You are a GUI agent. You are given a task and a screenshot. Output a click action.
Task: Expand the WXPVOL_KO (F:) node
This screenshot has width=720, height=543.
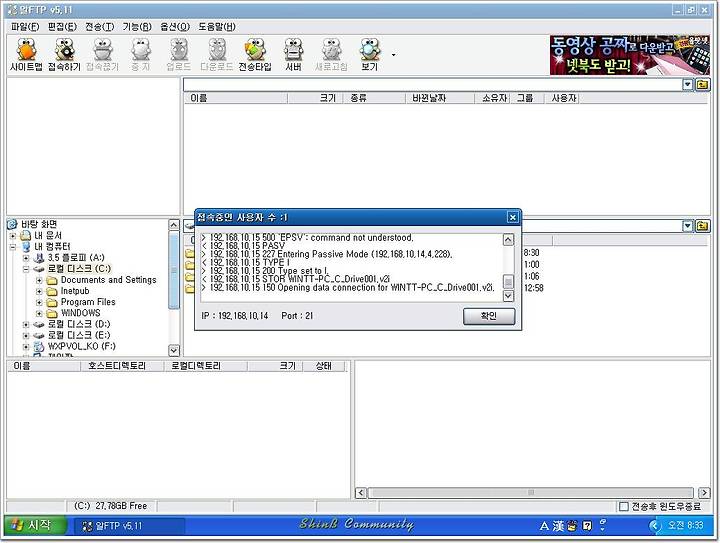pyautogui.click(x=26, y=347)
